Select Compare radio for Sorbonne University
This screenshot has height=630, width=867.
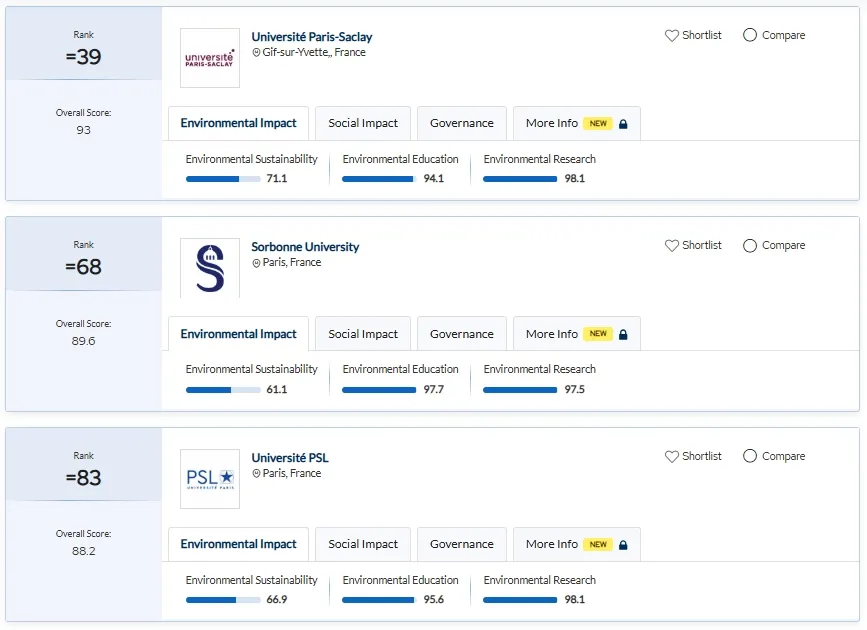coord(750,246)
